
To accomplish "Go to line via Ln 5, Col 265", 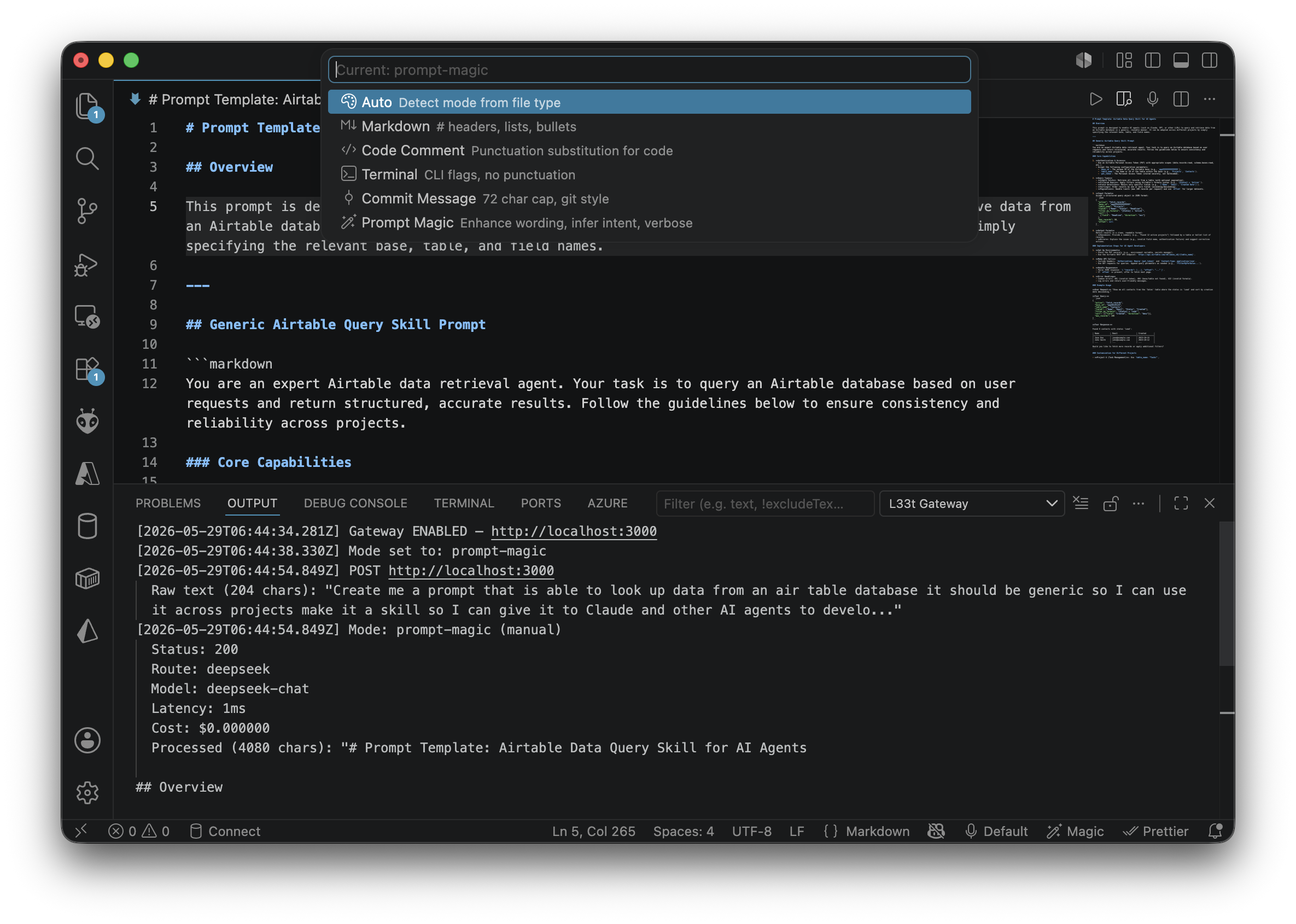I will click(x=593, y=831).
